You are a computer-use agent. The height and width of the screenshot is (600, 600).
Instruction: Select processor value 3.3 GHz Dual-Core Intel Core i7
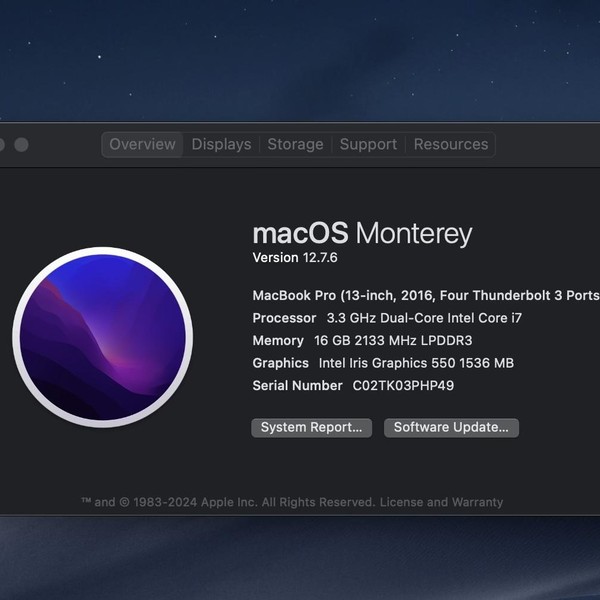pyautogui.click(x=424, y=318)
